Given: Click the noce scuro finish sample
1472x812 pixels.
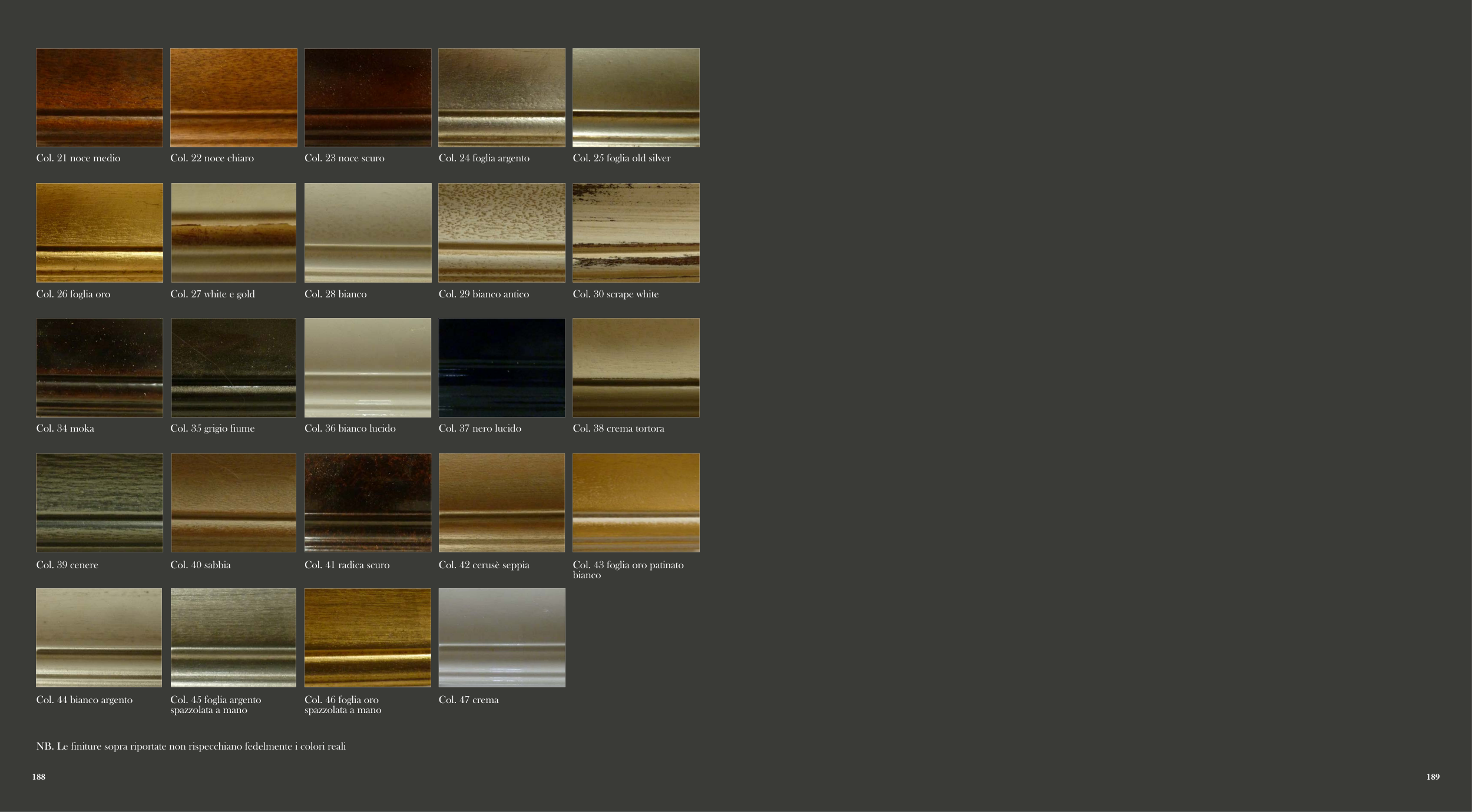Looking at the screenshot, I should (x=368, y=98).
